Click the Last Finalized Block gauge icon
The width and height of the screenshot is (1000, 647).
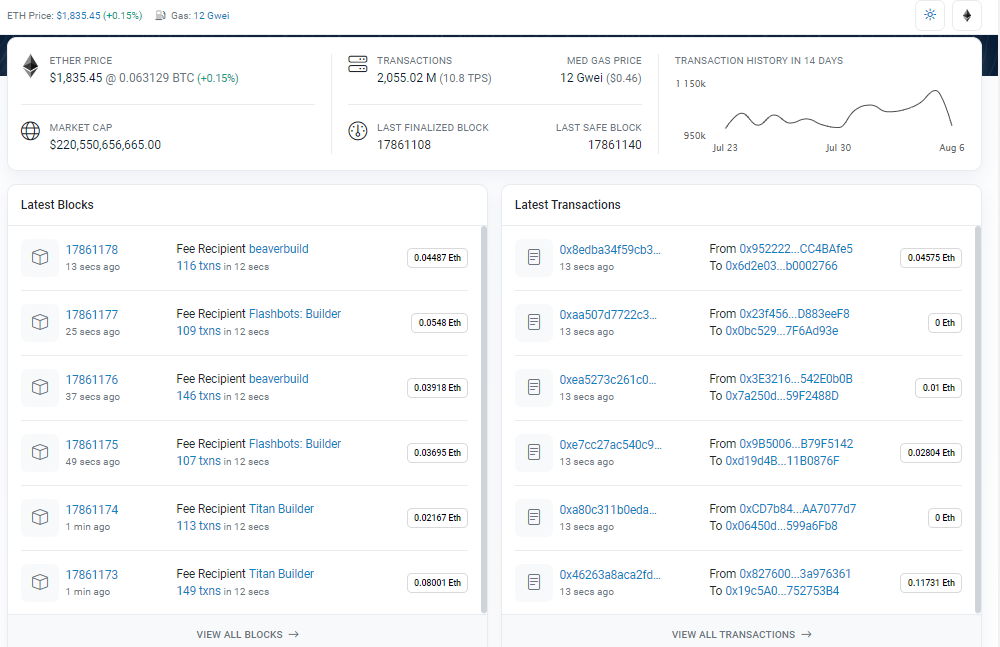point(358,131)
